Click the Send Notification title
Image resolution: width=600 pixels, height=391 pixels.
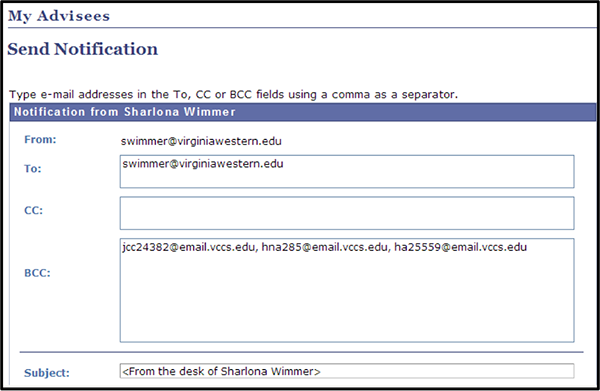[83, 49]
